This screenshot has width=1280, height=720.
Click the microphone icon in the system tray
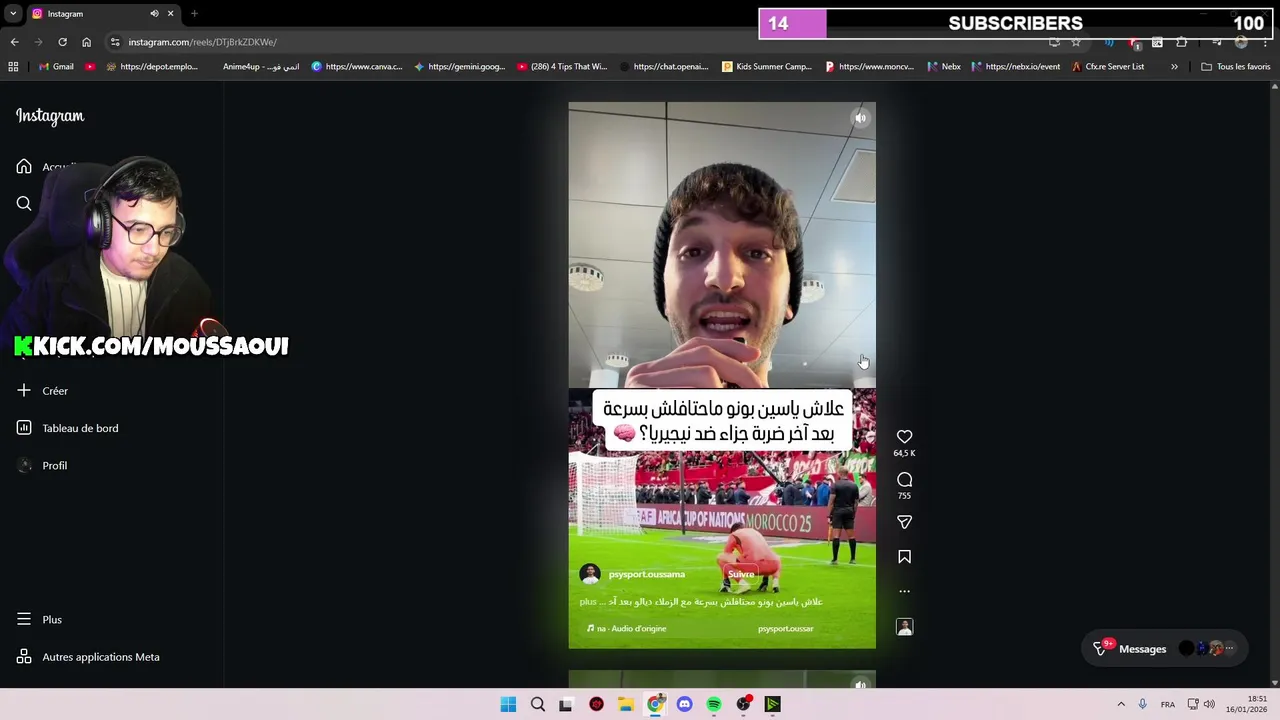click(x=1142, y=705)
